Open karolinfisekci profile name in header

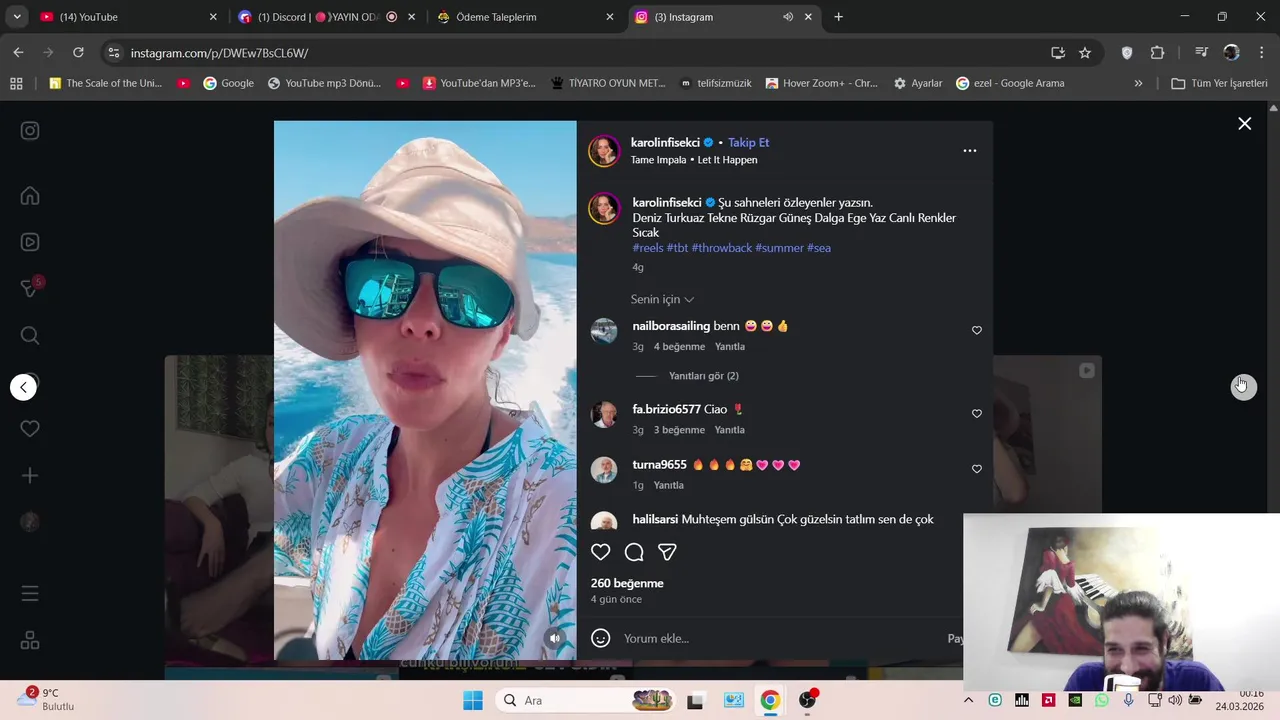665,143
